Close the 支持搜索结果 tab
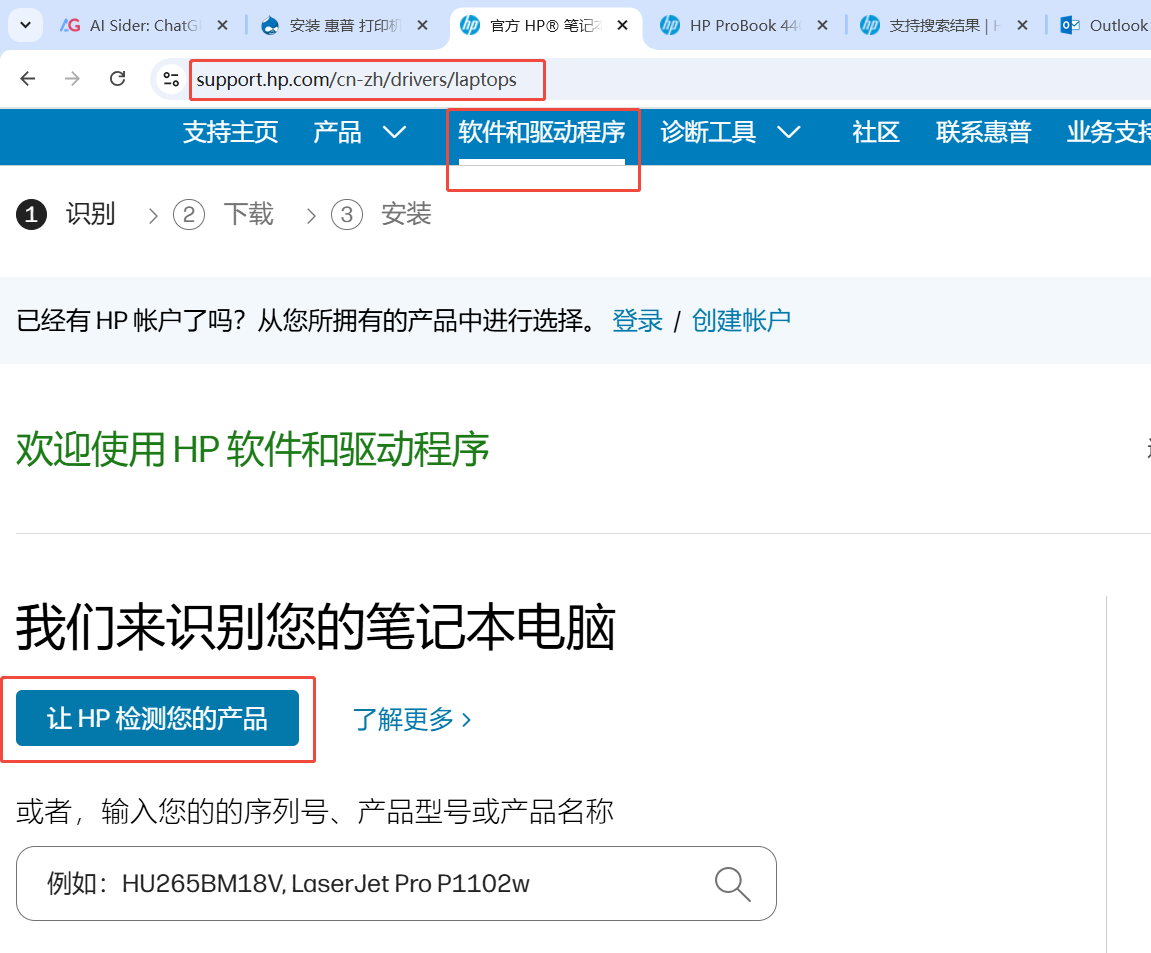 (1022, 26)
